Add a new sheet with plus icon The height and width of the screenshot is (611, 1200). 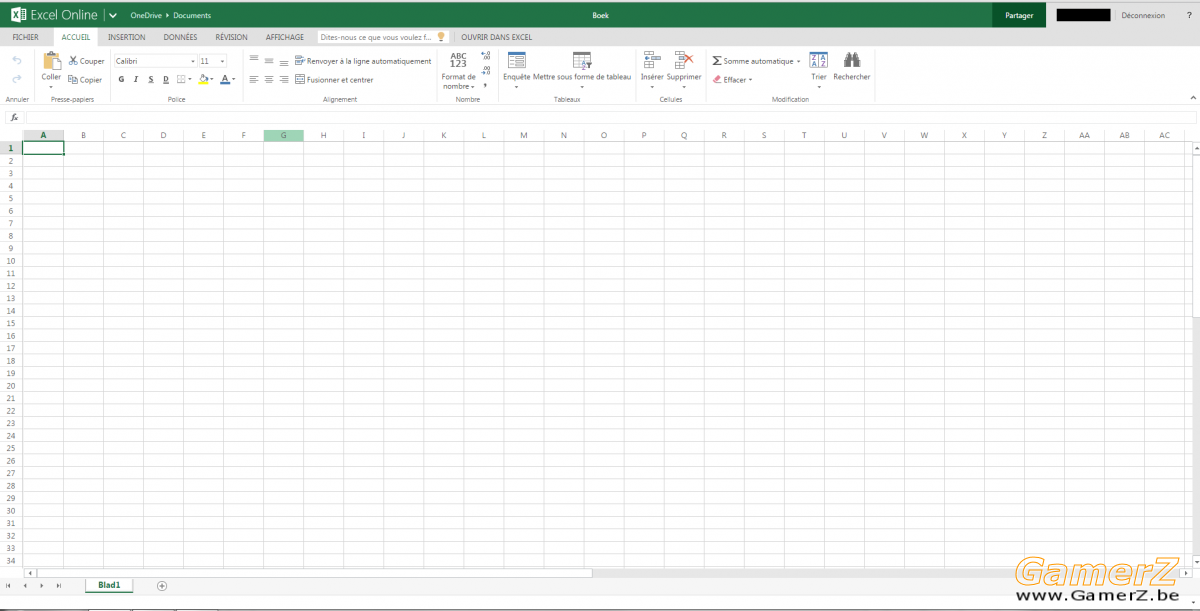(162, 585)
